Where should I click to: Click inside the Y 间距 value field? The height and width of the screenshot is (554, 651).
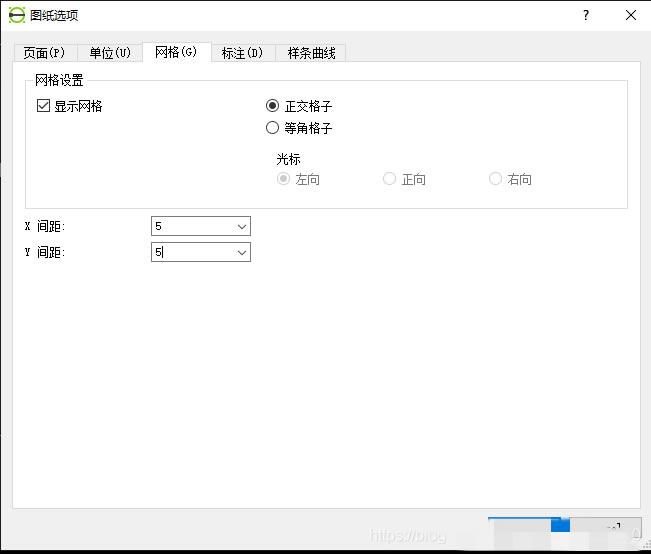(x=192, y=253)
